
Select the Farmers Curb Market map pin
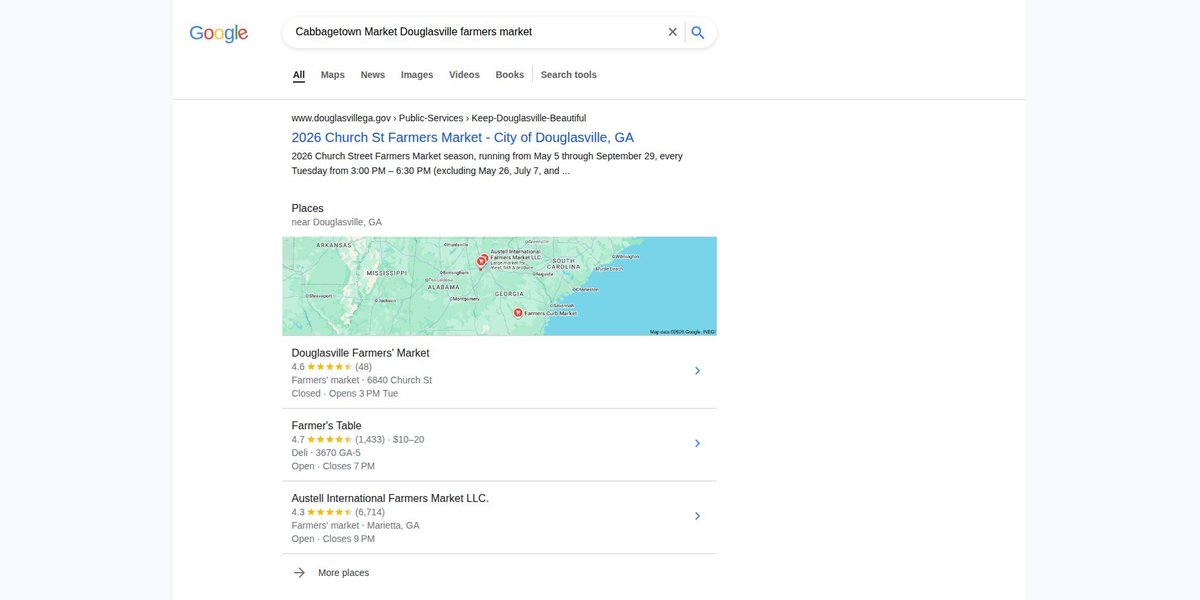[x=518, y=312]
